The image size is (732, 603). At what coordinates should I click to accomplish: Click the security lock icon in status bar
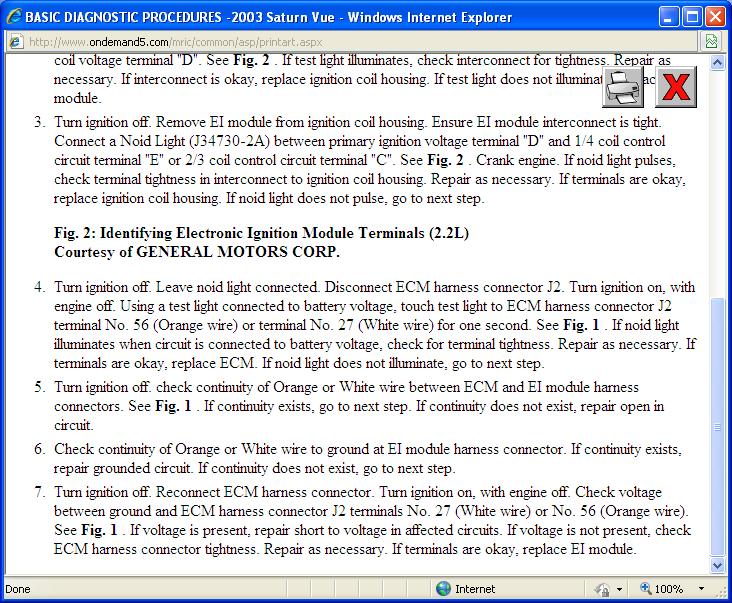(602, 589)
